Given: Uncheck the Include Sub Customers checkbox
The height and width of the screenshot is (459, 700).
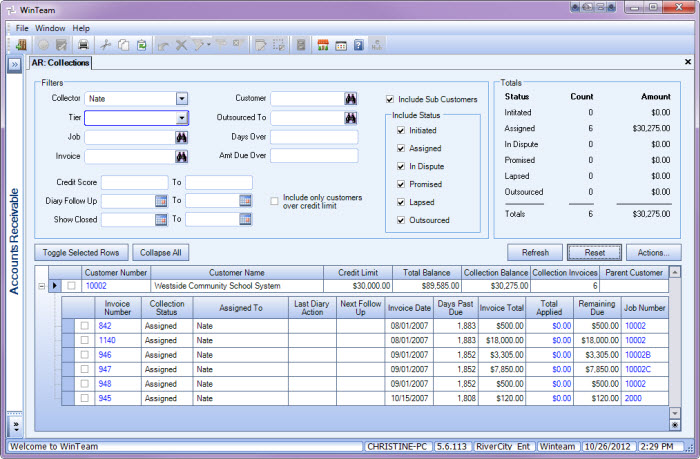Looking at the screenshot, I should (x=390, y=99).
